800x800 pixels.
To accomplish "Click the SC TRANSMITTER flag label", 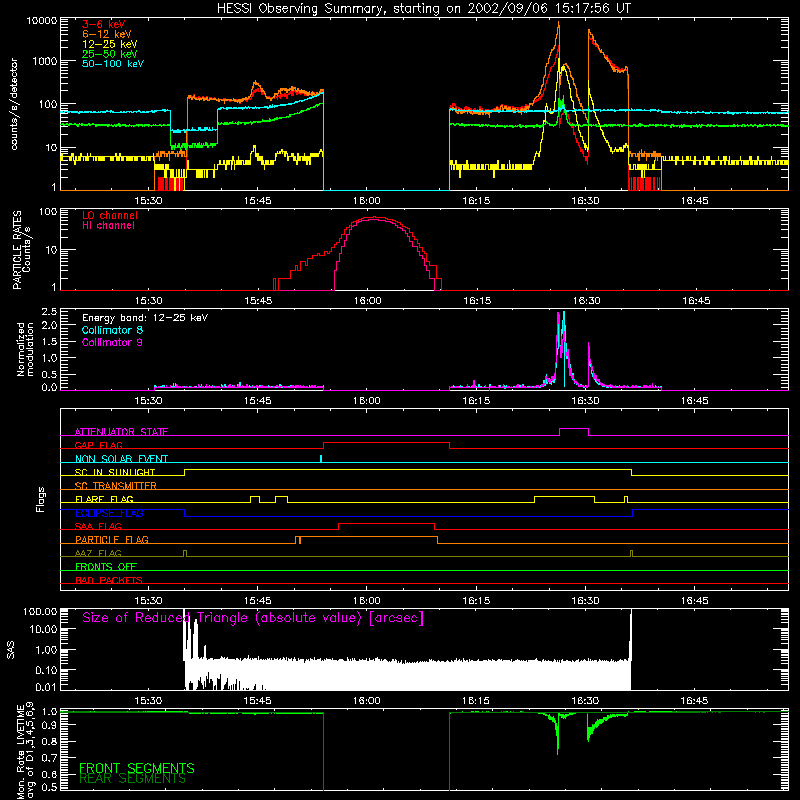I will (115, 485).
